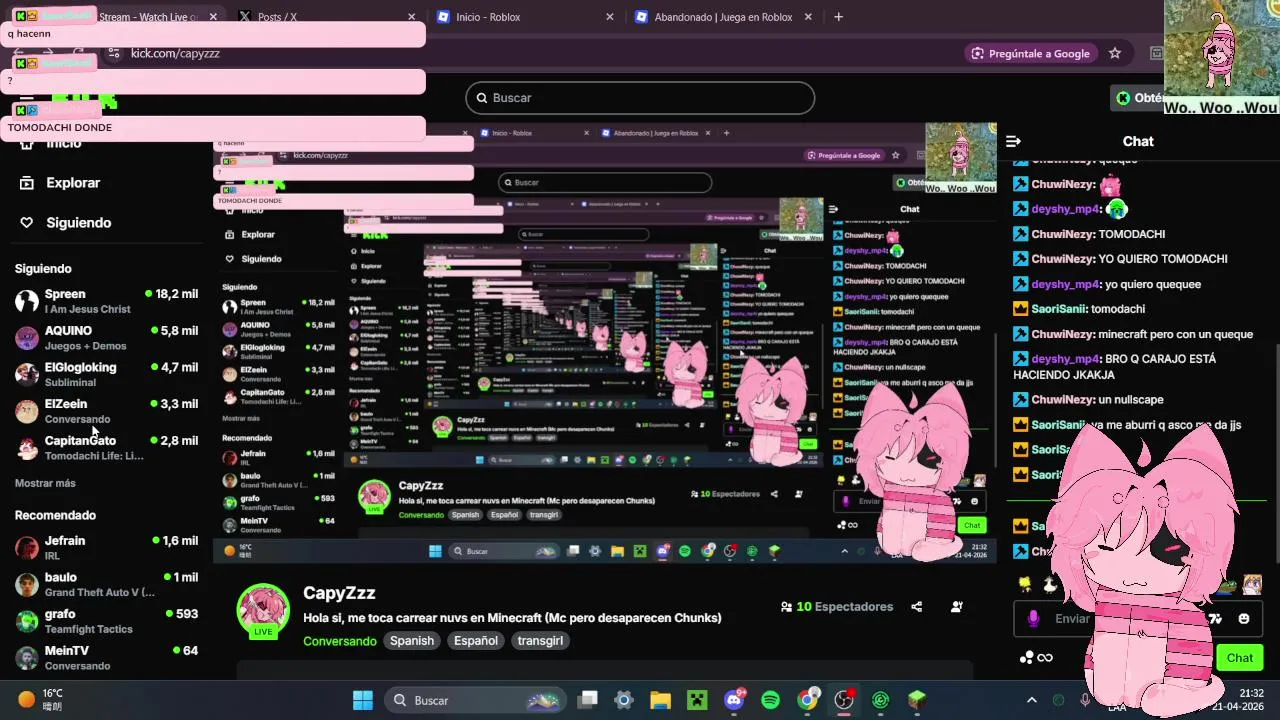
Task: Click the stream title 'Hola si, me toca carrear'
Action: 512,618
